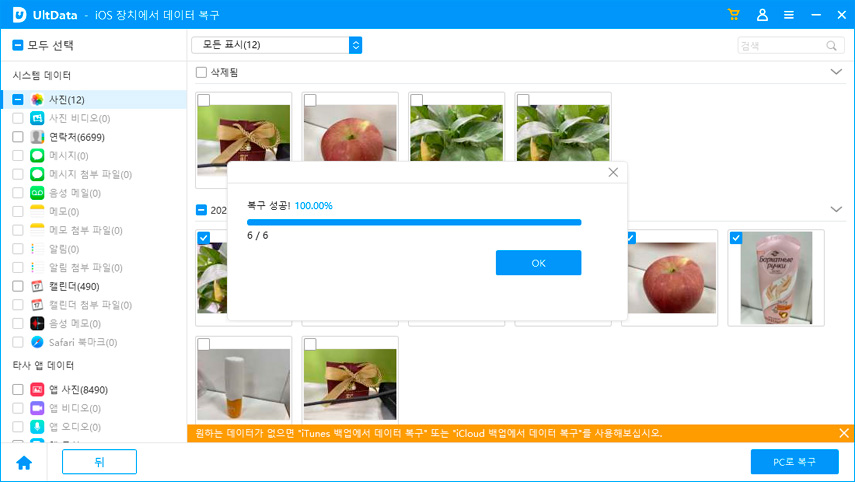
Task: Click the 사진(12) photos icon
Action: click(x=37, y=99)
